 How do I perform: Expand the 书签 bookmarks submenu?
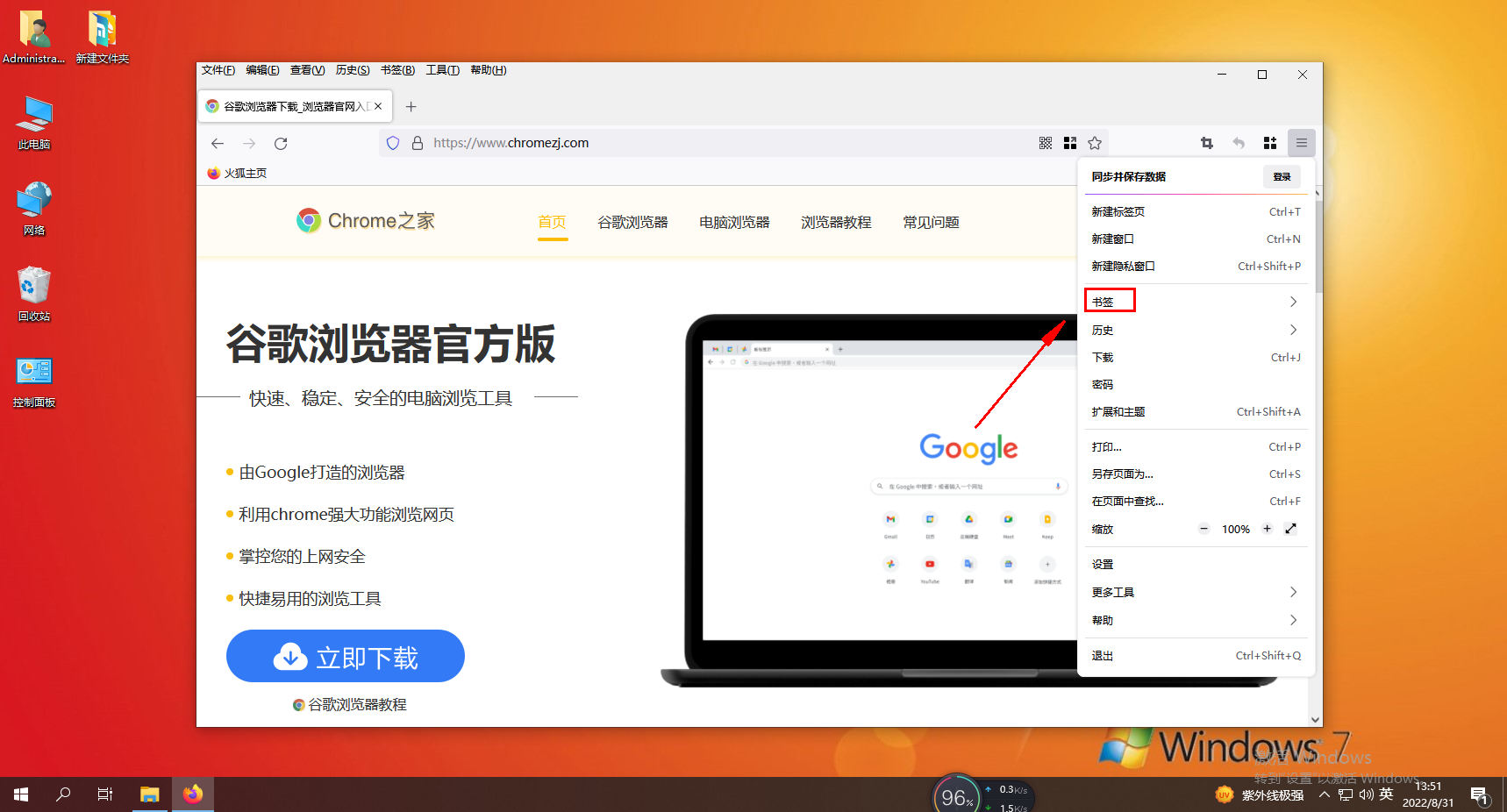[x=1196, y=302]
